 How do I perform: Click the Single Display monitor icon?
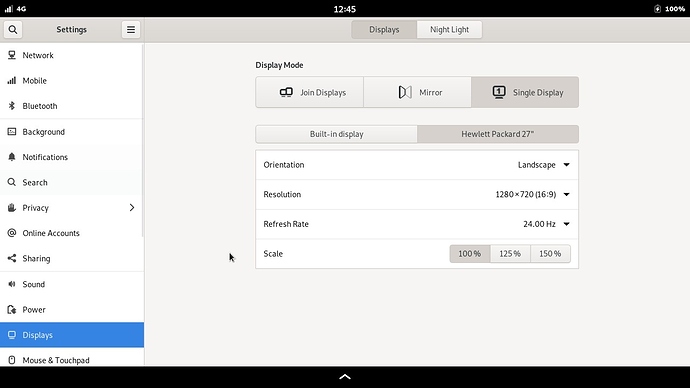tap(499, 92)
